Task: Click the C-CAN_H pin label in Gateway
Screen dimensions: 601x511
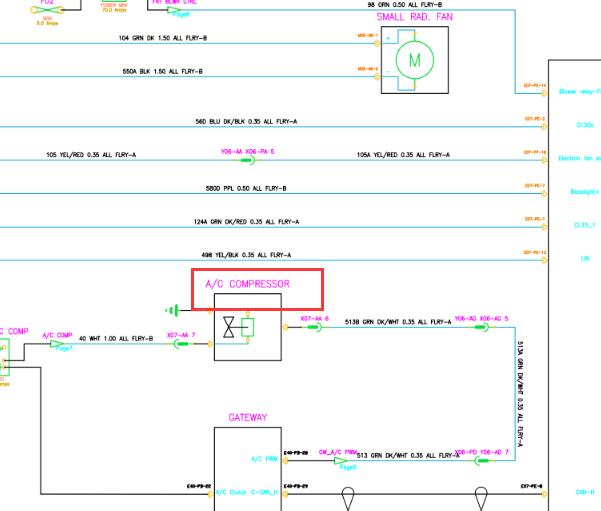Action: pyautogui.click(x=264, y=492)
